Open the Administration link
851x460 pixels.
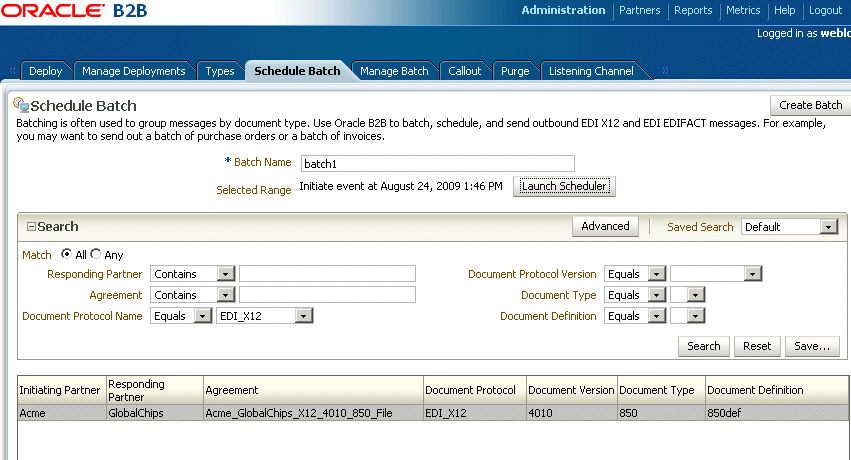(x=563, y=10)
